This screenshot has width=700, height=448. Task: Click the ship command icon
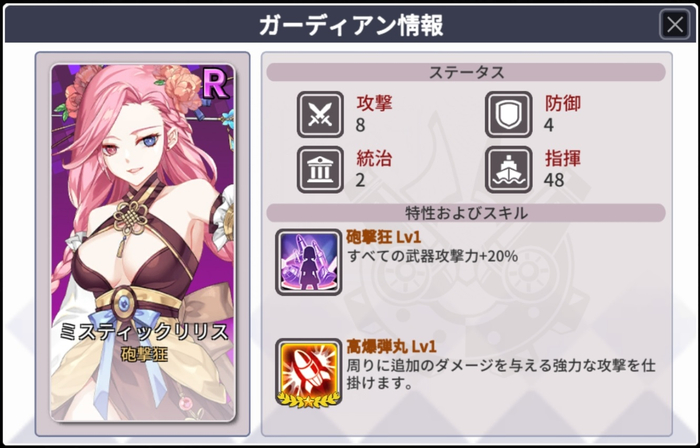[508, 170]
